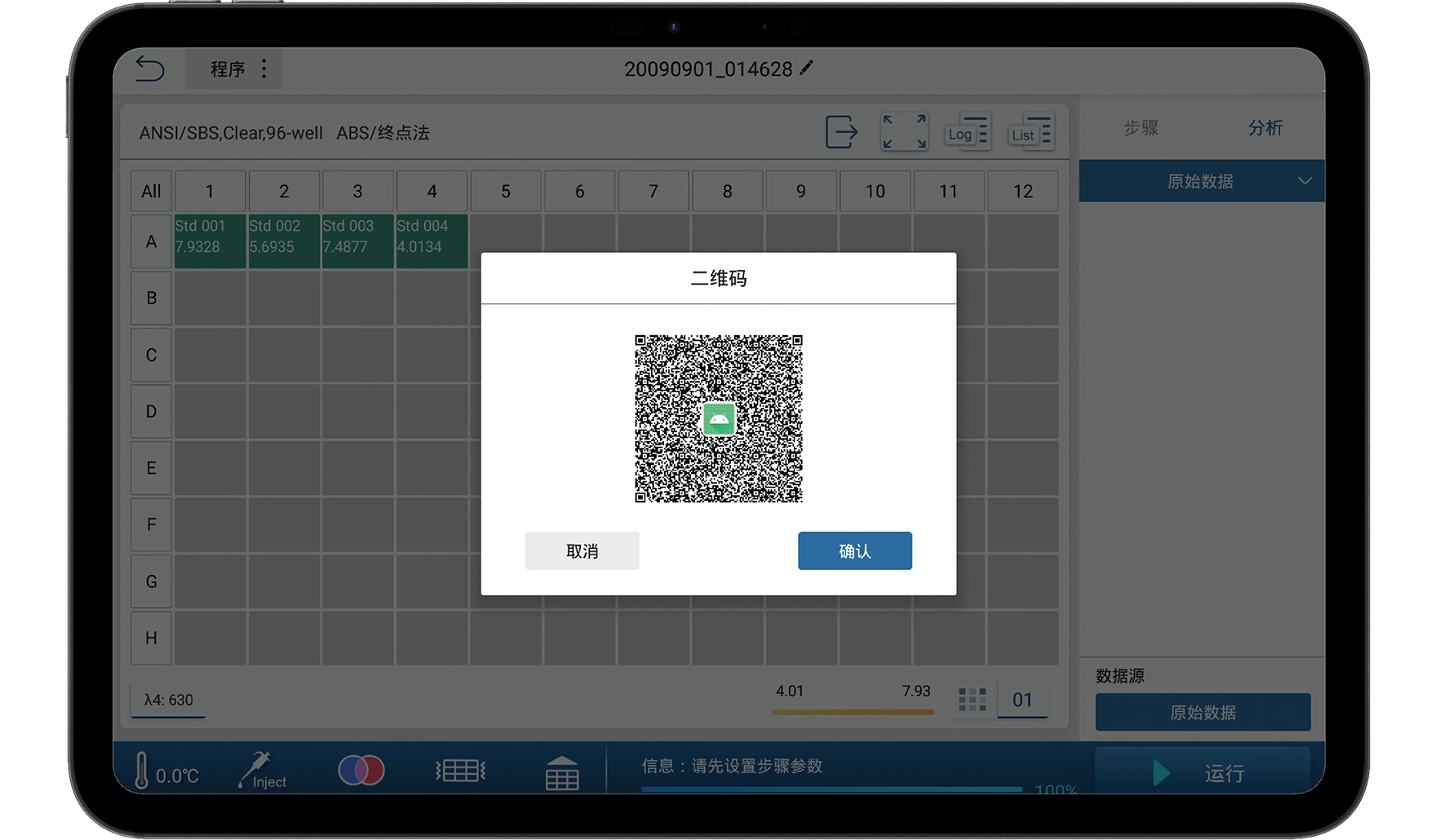The image size is (1436, 840).
Task: Switch to the 步骤 tab
Action: pyautogui.click(x=1141, y=128)
